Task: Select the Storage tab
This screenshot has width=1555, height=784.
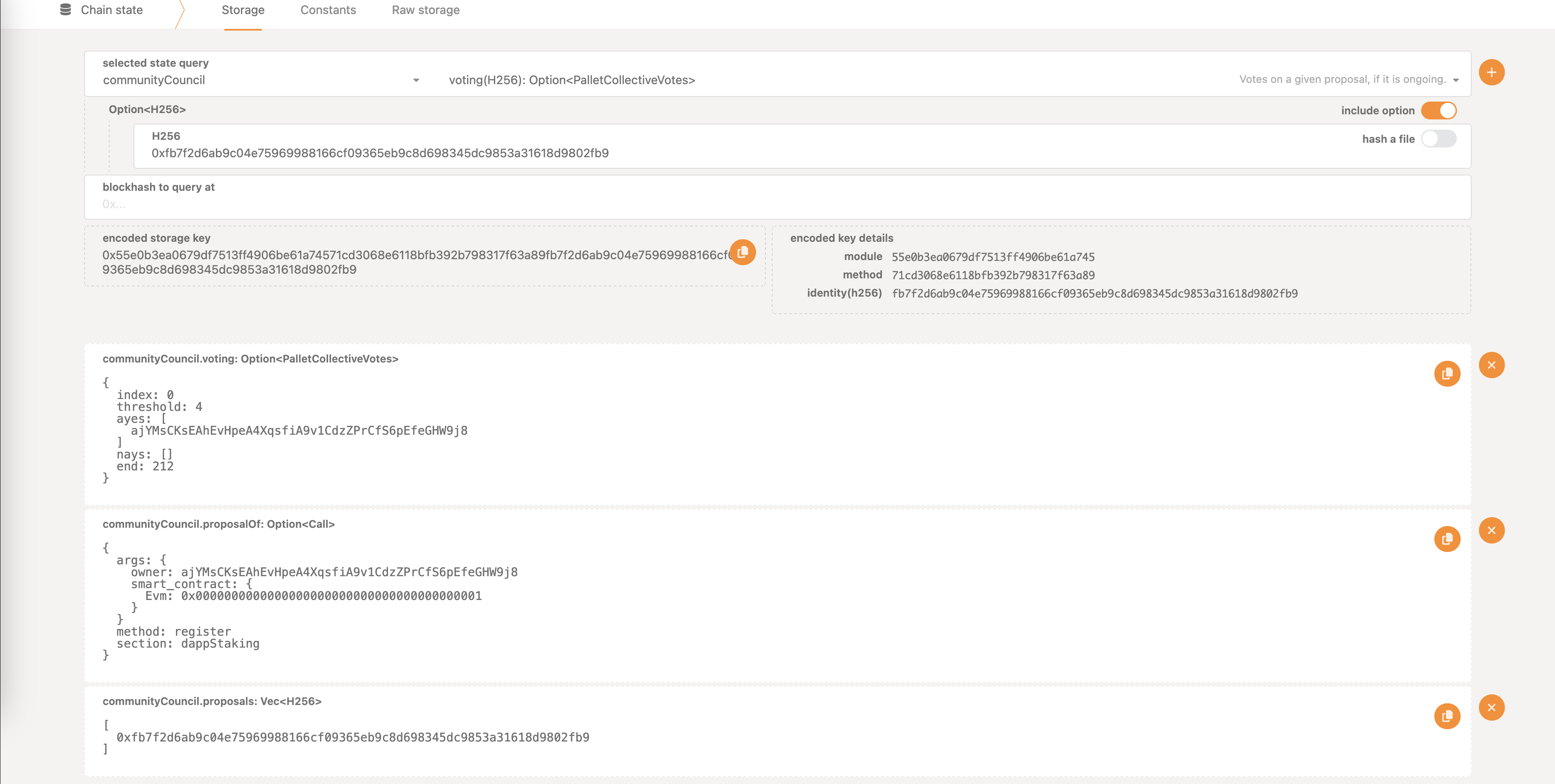Action: coord(243,10)
